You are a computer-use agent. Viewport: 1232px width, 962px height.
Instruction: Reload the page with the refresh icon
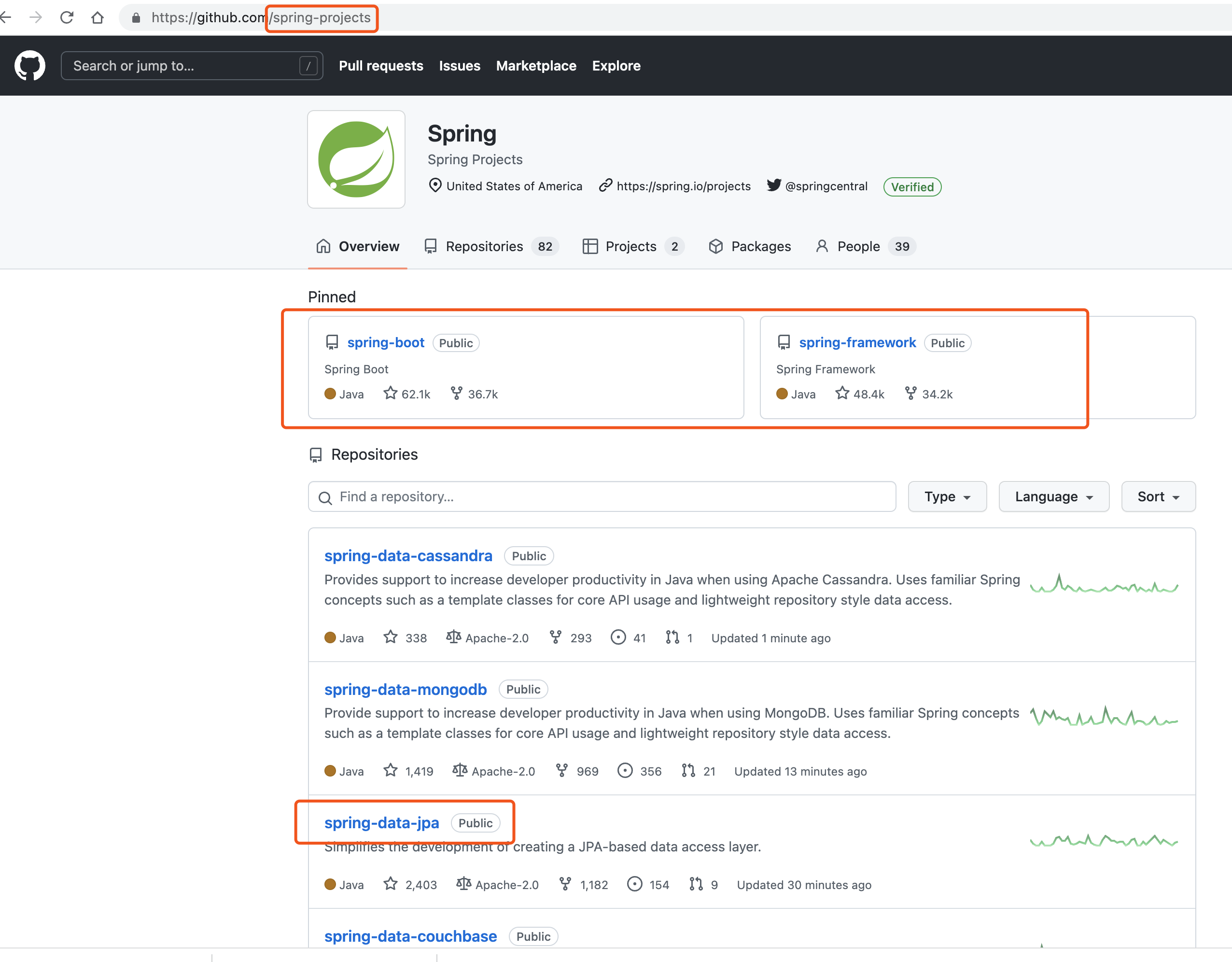pos(67,17)
